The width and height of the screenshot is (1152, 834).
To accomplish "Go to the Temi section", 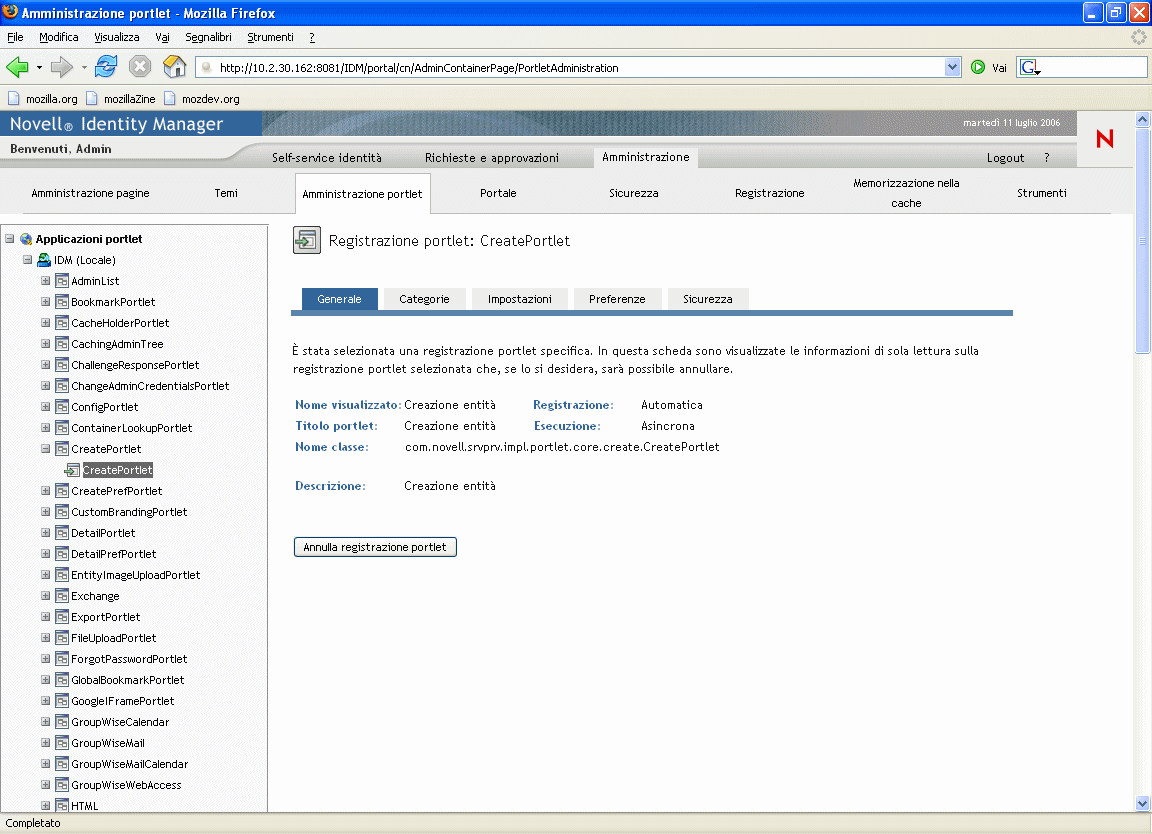I will (x=226, y=193).
